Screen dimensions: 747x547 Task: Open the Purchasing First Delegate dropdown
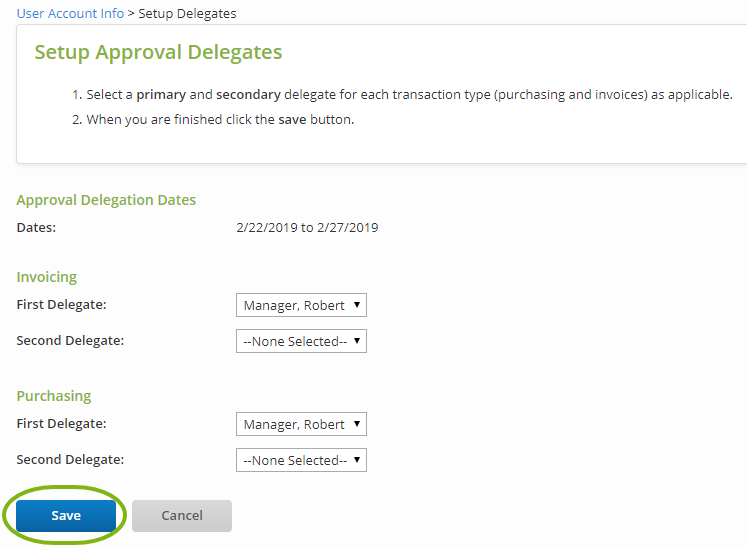301,424
